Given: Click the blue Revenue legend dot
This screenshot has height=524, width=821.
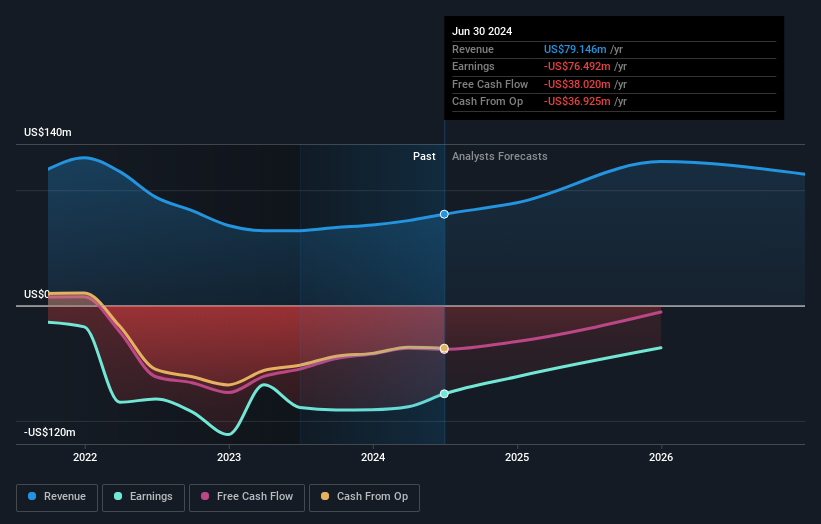Looking at the screenshot, I should (x=32, y=496).
